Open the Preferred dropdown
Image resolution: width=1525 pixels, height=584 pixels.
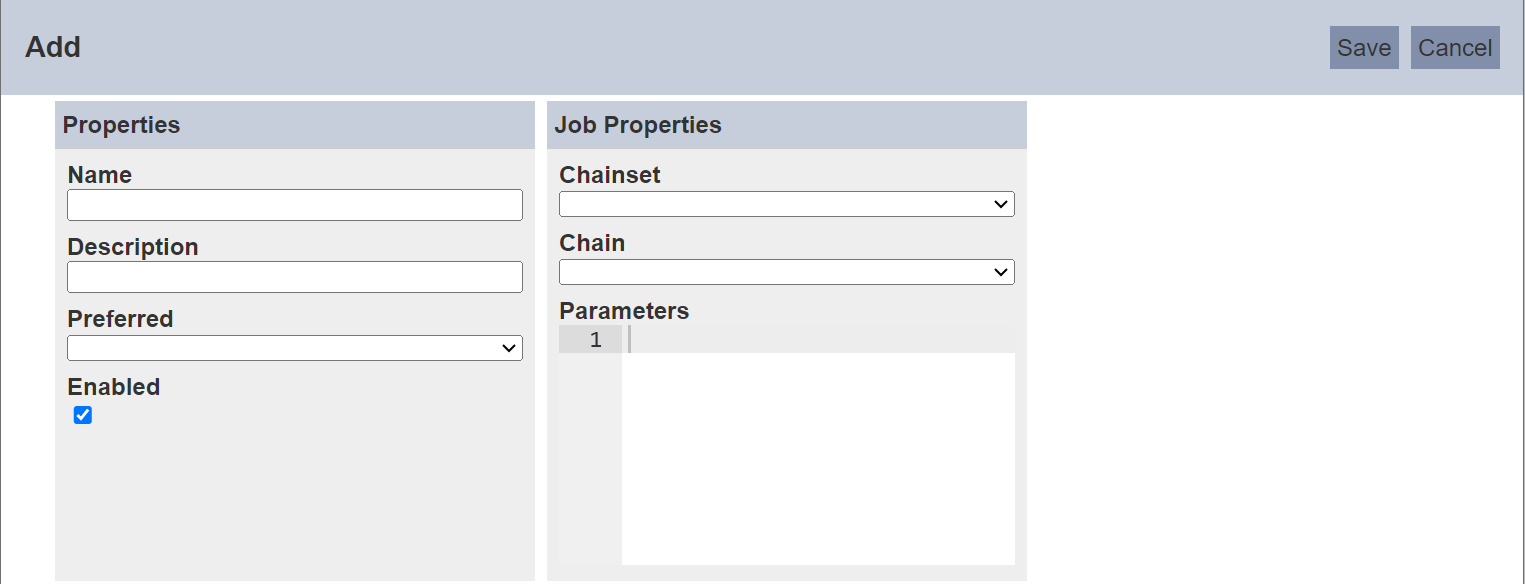pyautogui.click(x=295, y=348)
